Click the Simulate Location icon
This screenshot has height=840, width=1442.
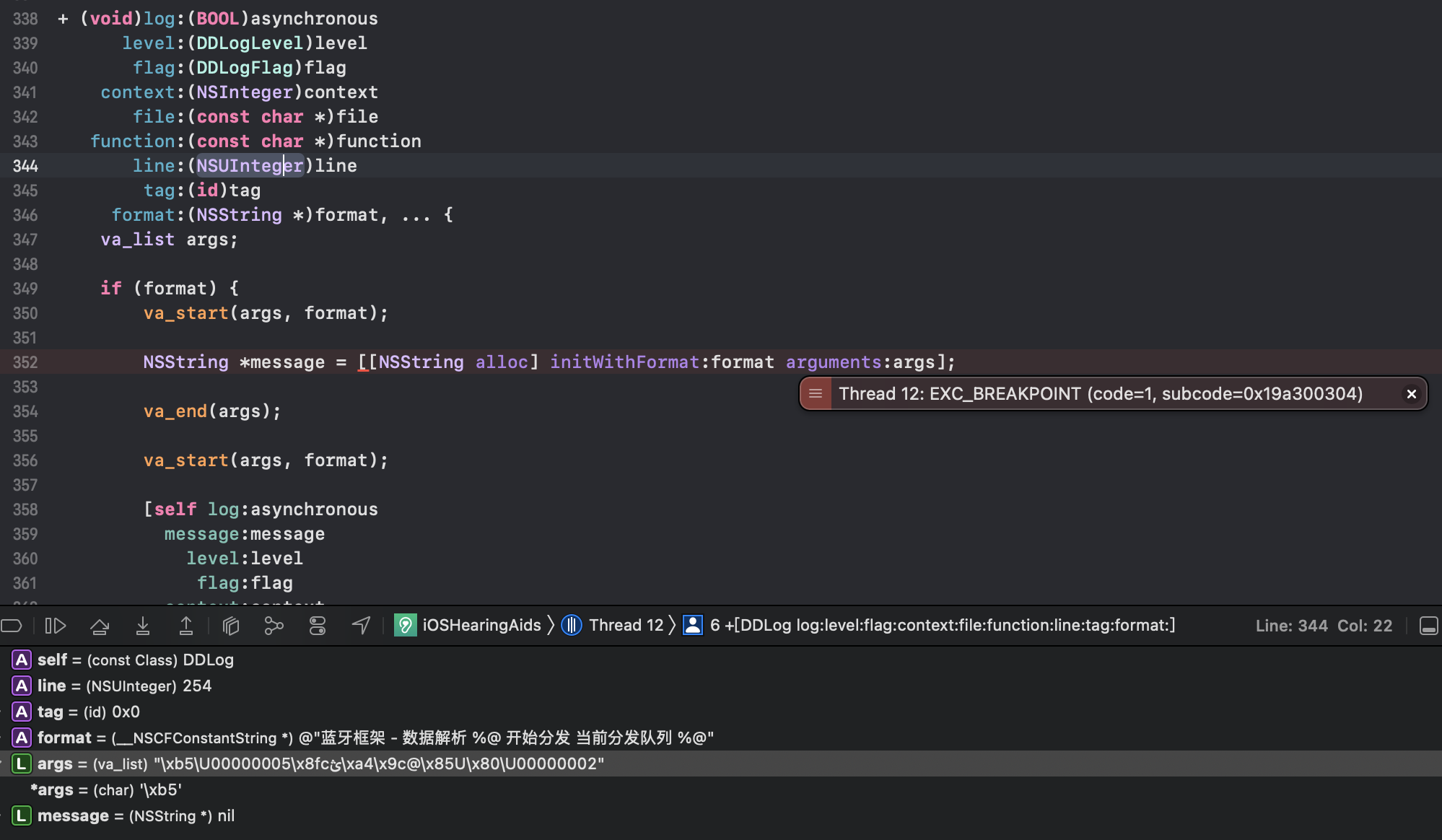click(361, 626)
